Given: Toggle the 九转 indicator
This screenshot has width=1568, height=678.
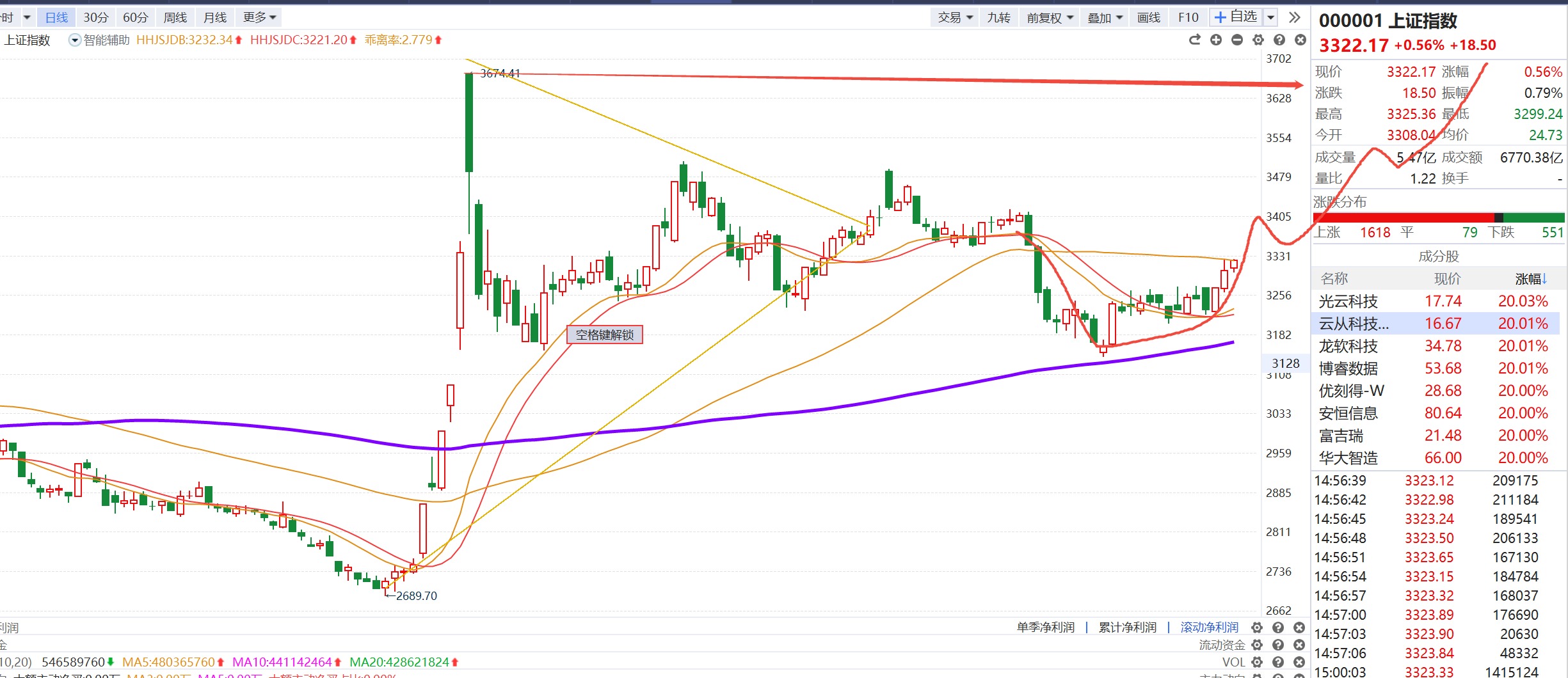Looking at the screenshot, I should click(x=998, y=18).
